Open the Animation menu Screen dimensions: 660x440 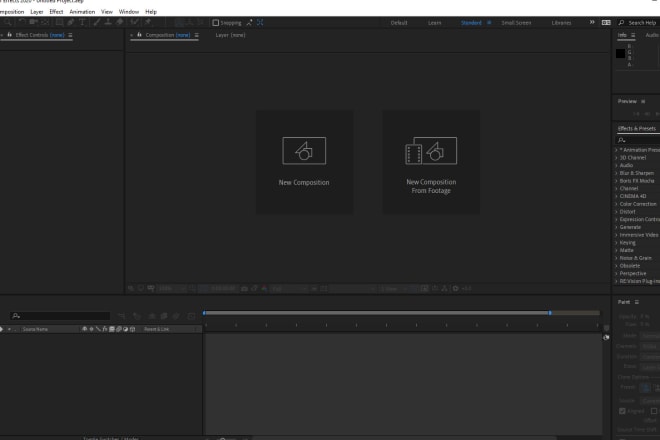click(82, 12)
